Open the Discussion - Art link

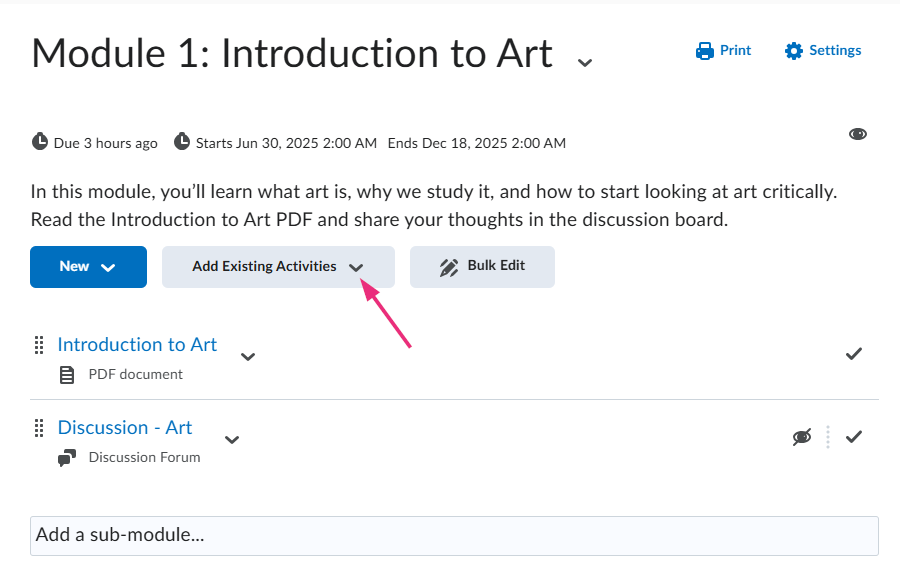125,428
